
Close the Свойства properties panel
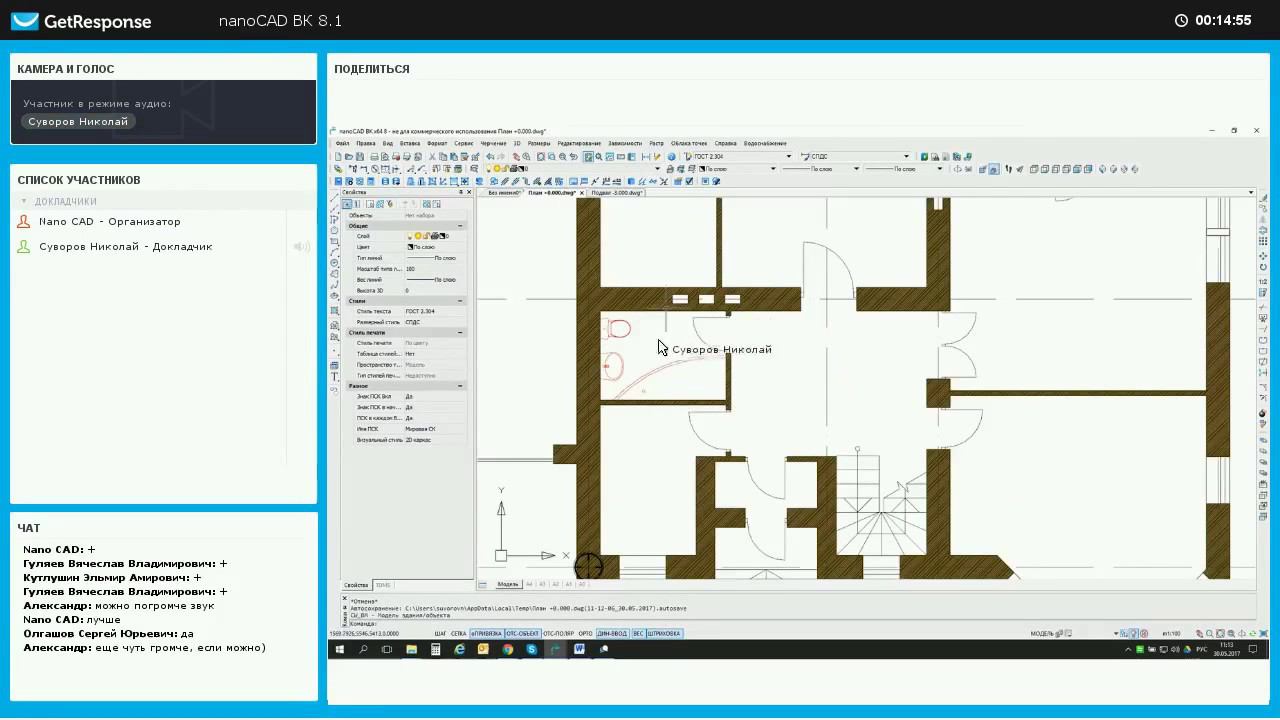469,192
